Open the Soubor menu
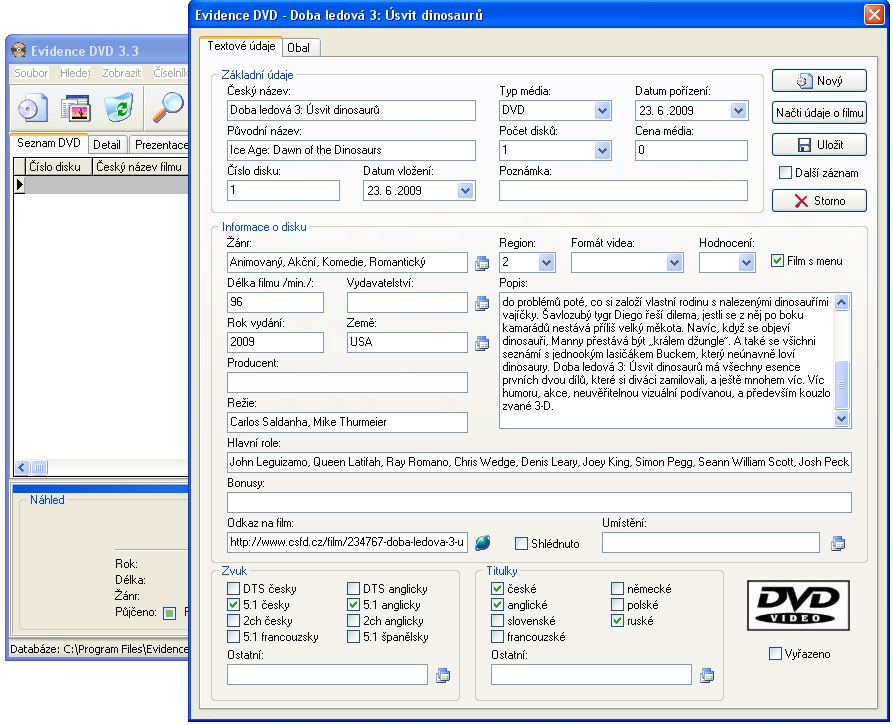Viewport: 893px width, 725px height. tap(31, 73)
